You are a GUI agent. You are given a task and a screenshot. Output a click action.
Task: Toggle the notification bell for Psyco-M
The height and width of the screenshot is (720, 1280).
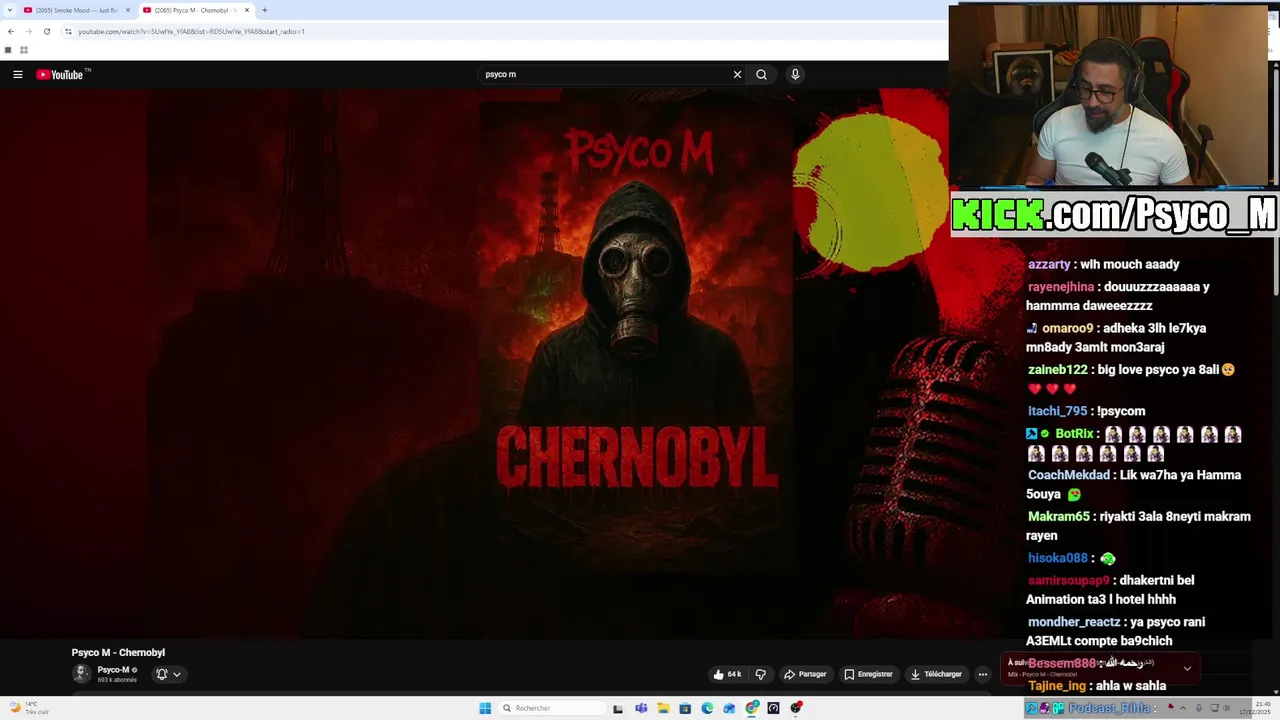[161, 674]
